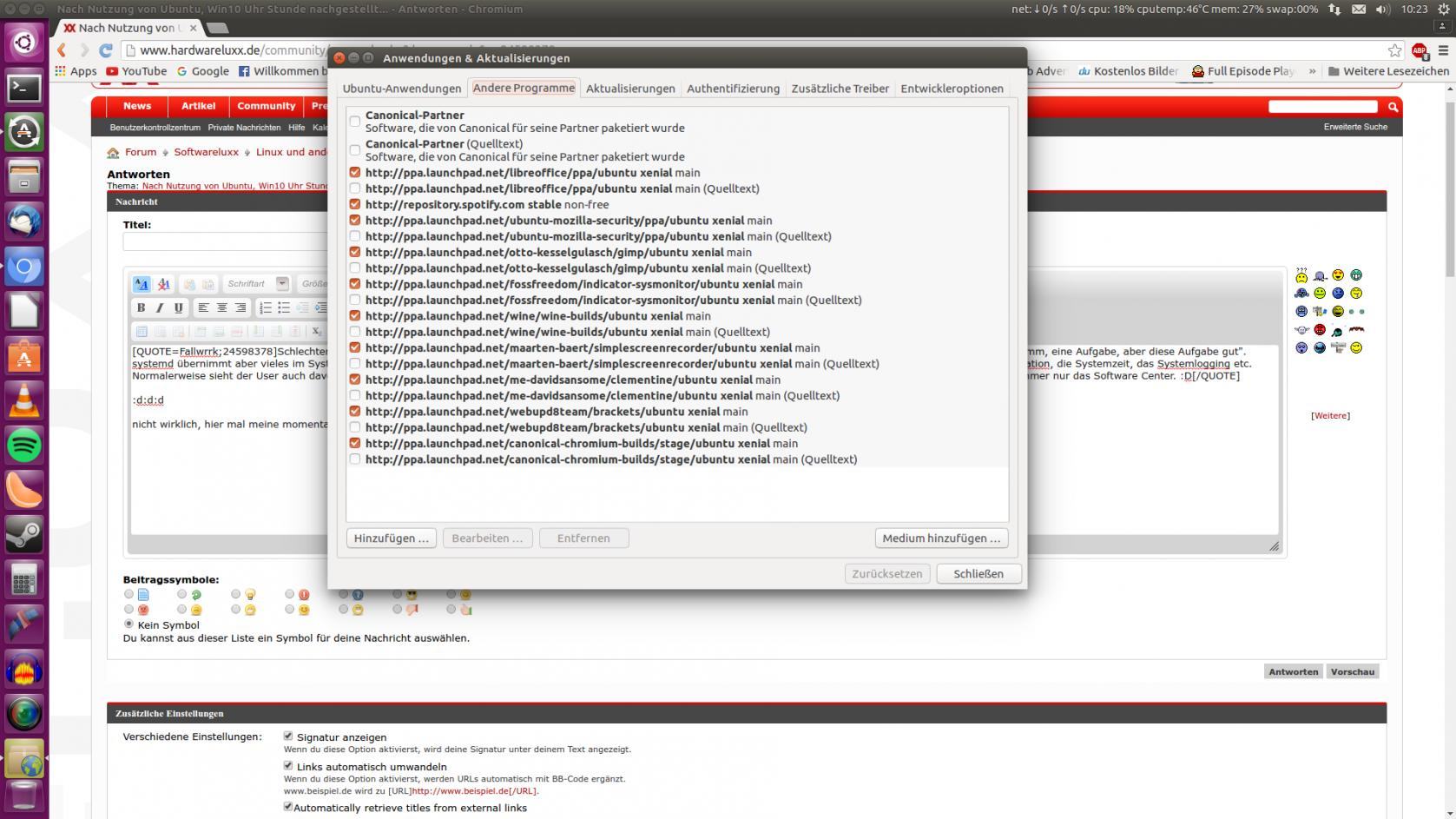Open the Aktualisierungen tab
The image size is (1456, 819).
(630, 89)
